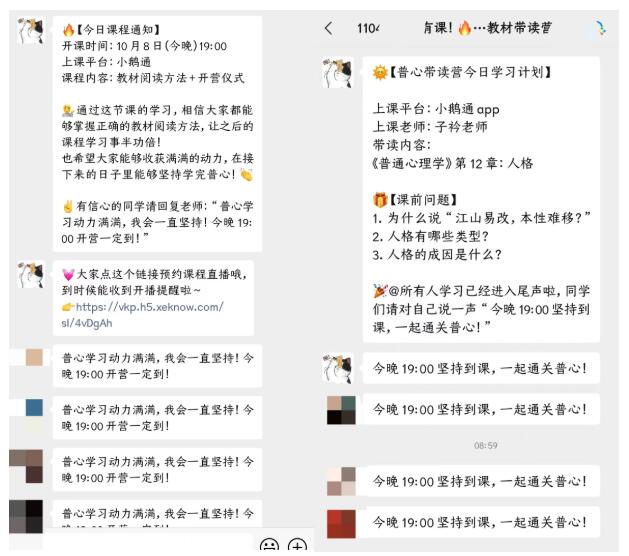The width and height of the screenshot is (629, 556).
Task: Click cat avatar beside 今日课程通知 message
Action: (x=31, y=30)
